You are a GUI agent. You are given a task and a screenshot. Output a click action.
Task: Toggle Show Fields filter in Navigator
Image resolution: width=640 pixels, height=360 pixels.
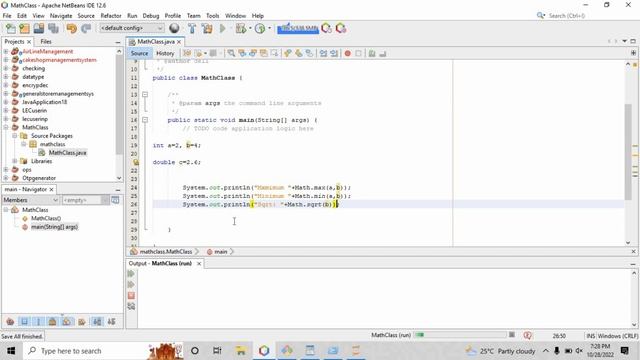tap(24, 322)
